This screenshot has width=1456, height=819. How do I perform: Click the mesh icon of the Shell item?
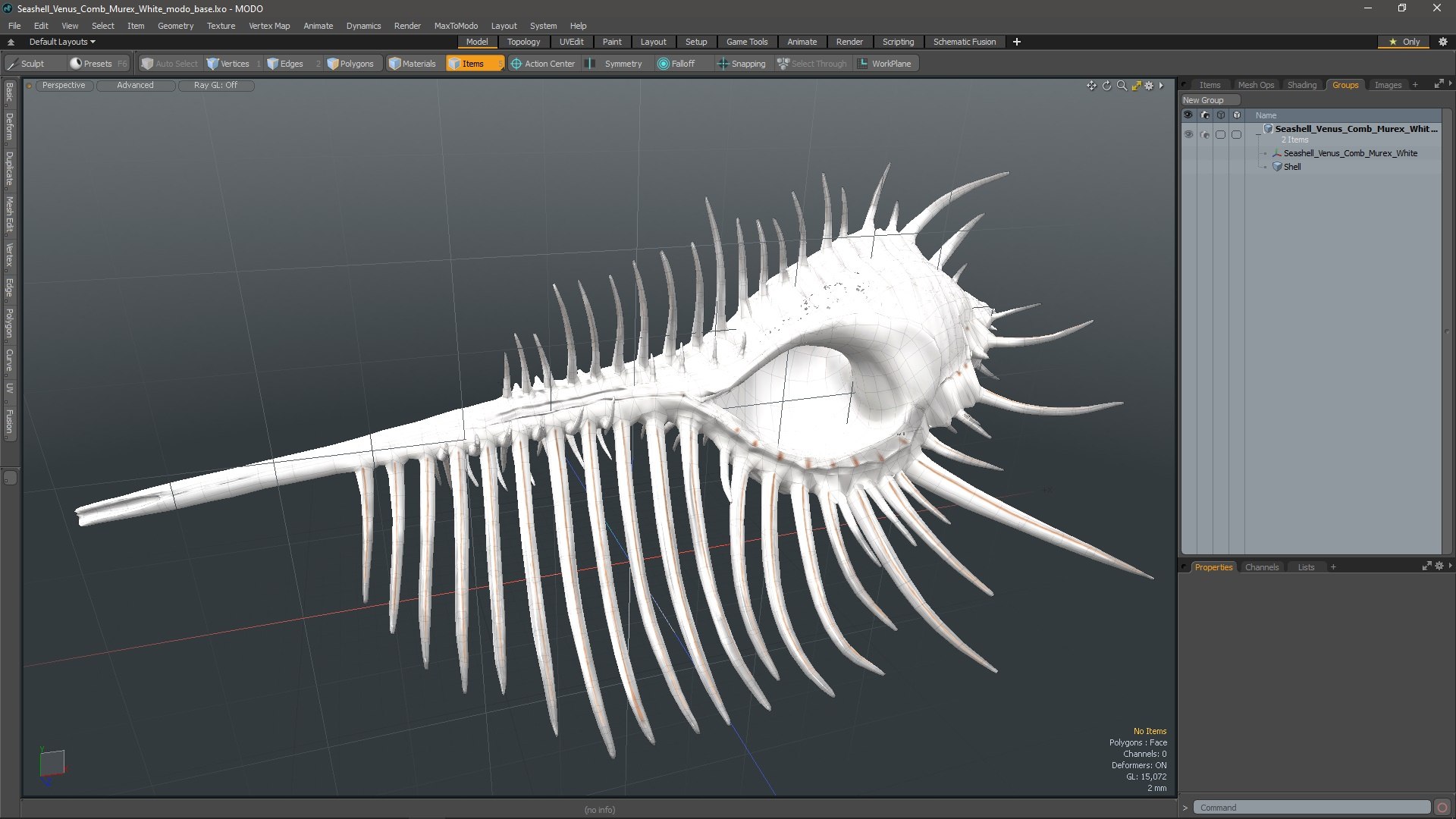click(x=1277, y=167)
